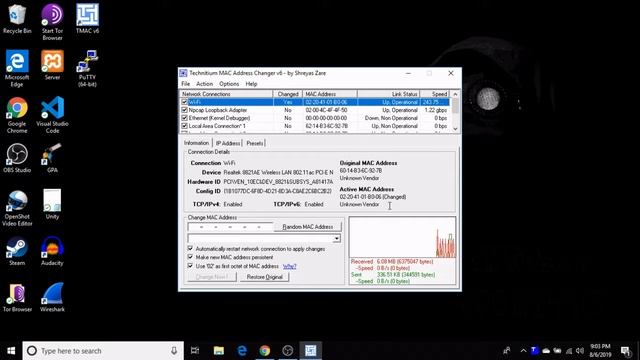Screen dimensions: 640x360
Task: Open the Unity desktop icon
Action: [52, 204]
